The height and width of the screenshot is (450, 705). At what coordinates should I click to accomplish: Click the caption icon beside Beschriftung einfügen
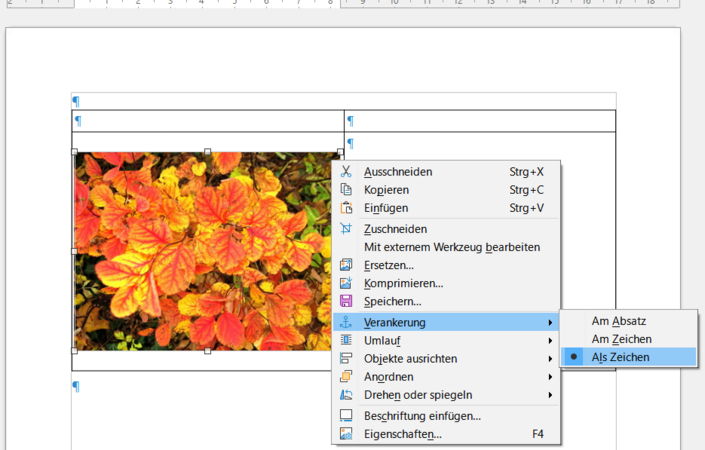tap(346, 415)
